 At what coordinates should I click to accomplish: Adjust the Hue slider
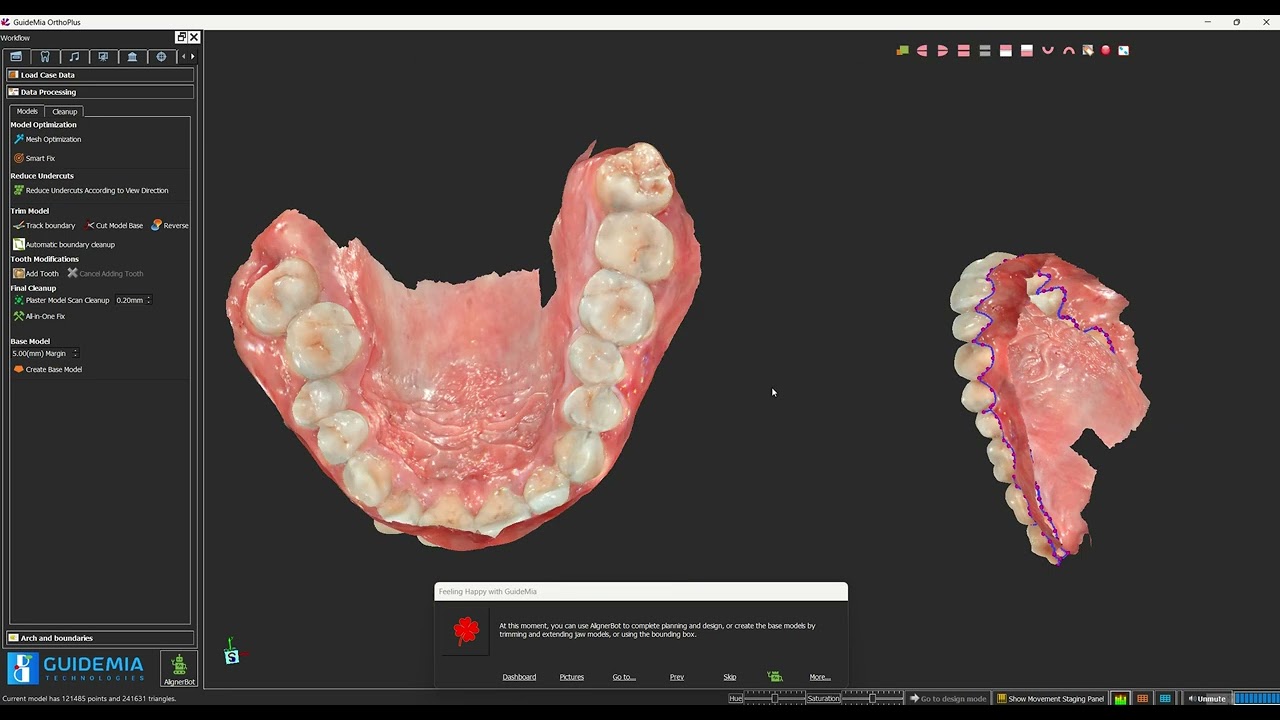click(x=775, y=698)
